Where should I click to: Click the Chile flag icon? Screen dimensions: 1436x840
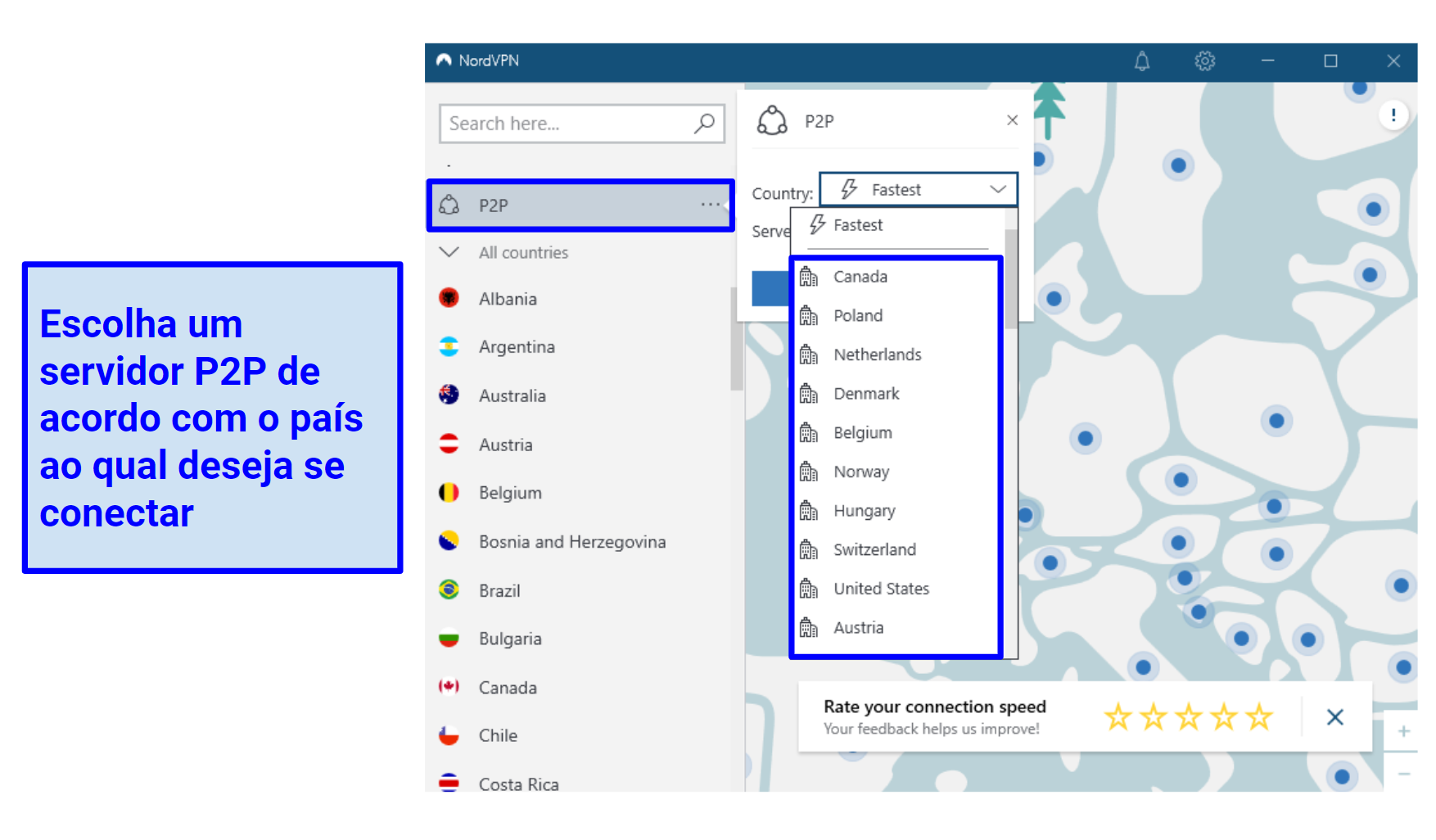click(449, 735)
